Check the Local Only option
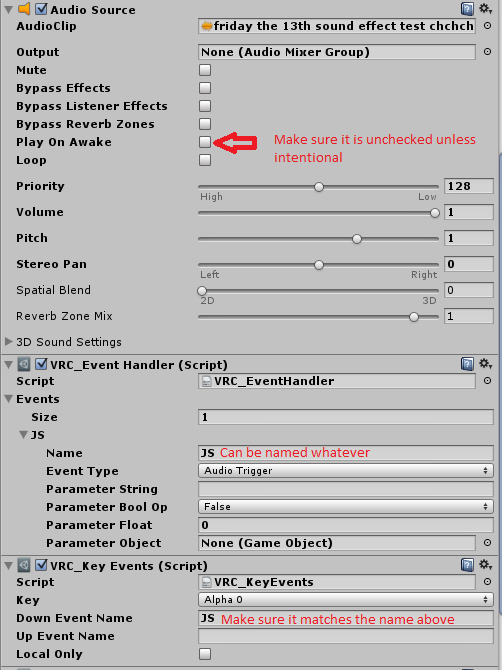The image size is (502, 670). coord(205,654)
